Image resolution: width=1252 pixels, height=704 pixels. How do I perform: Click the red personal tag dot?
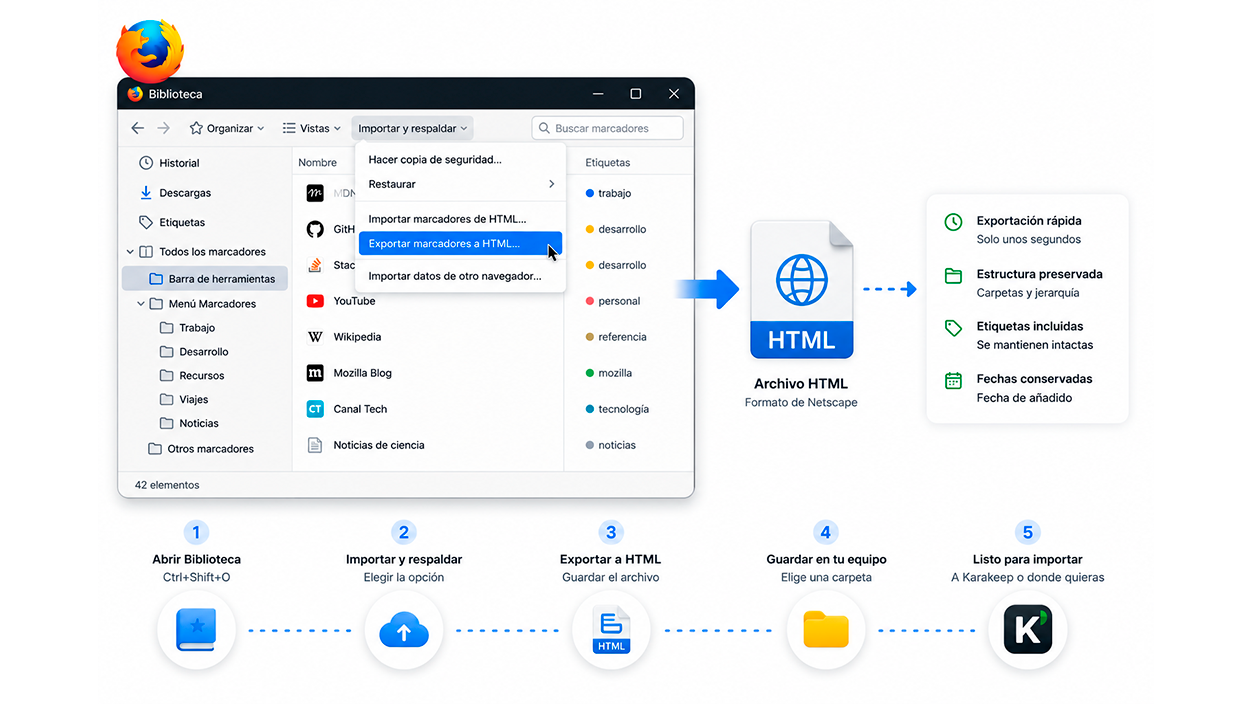pos(590,301)
